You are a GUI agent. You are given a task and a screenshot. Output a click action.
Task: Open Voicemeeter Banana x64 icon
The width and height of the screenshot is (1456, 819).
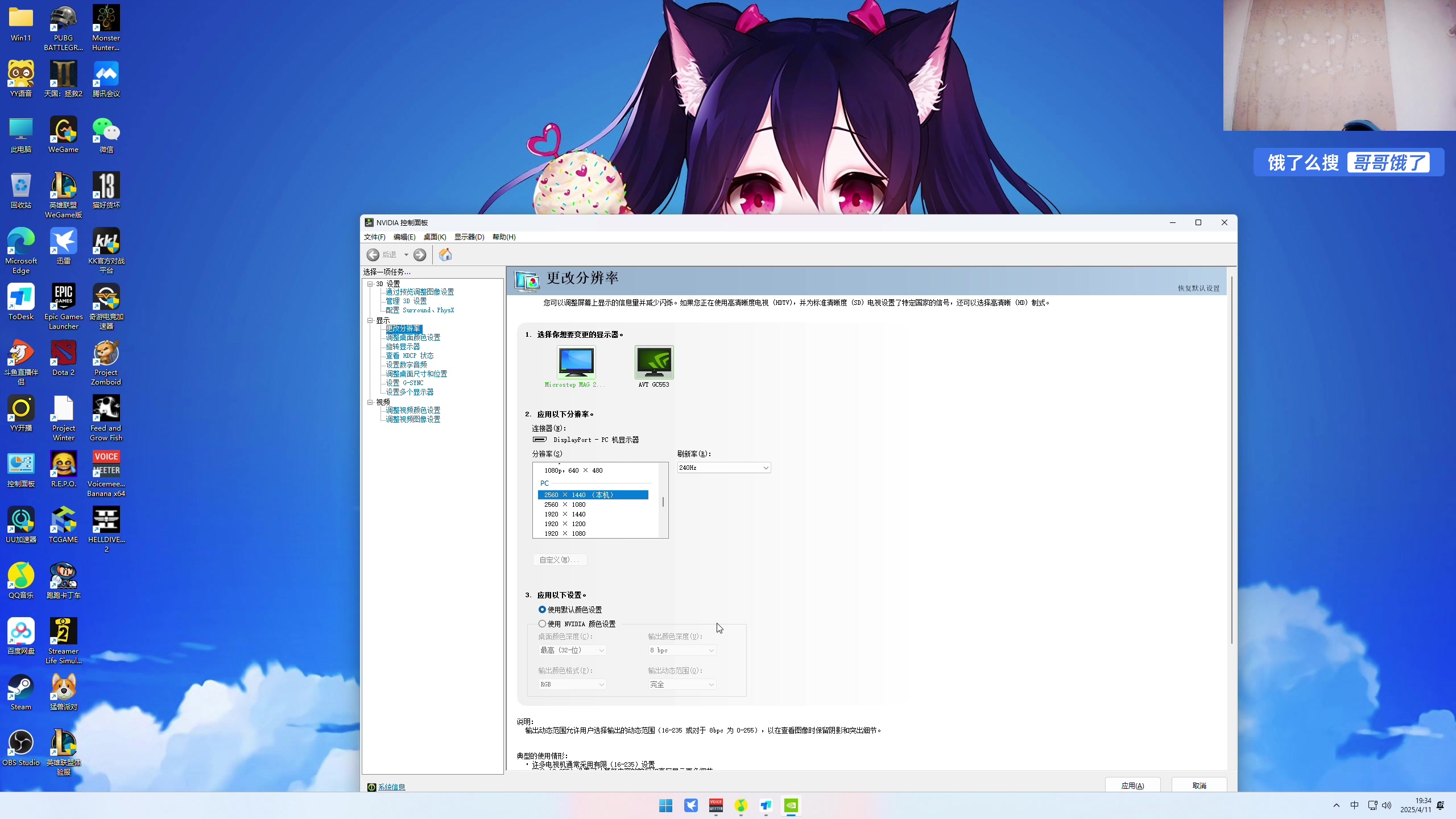(x=106, y=474)
